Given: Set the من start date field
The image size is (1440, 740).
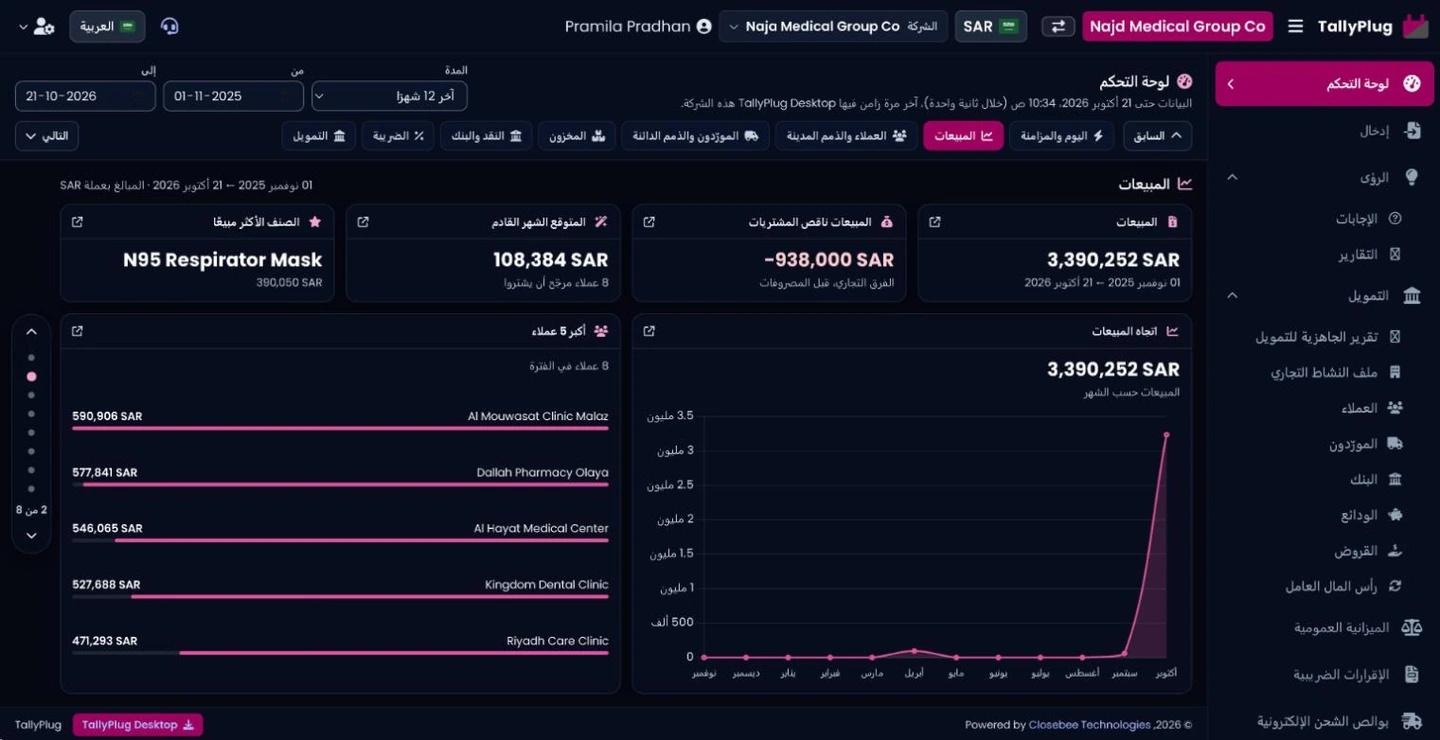Looking at the screenshot, I should point(233,96).
